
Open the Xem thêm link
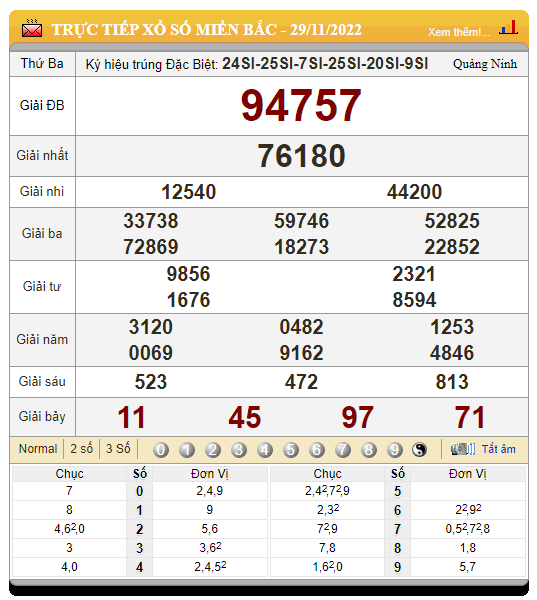point(459,32)
